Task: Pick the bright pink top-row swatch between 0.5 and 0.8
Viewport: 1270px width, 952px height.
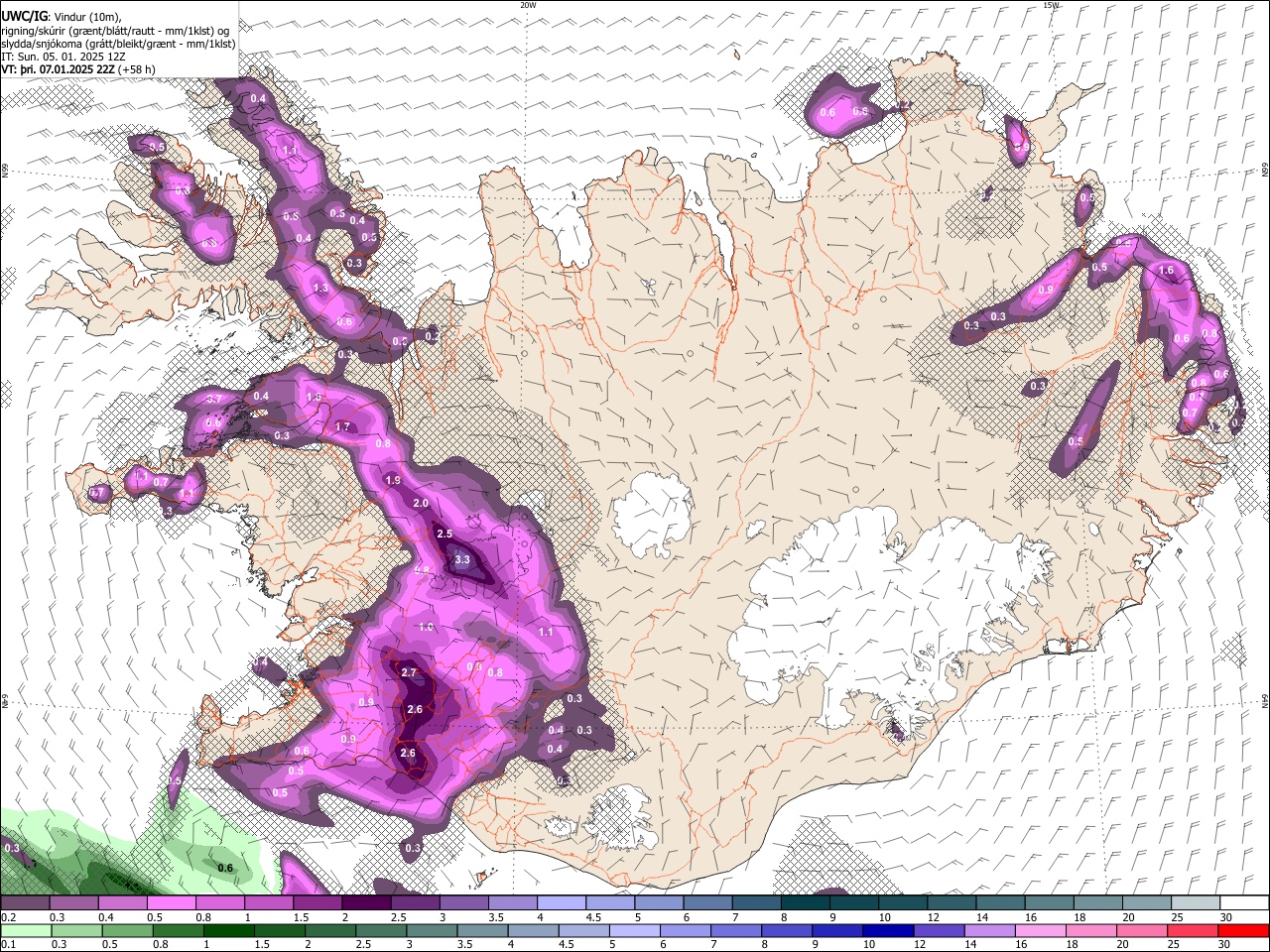Action: pyautogui.click(x=171, y=903)
